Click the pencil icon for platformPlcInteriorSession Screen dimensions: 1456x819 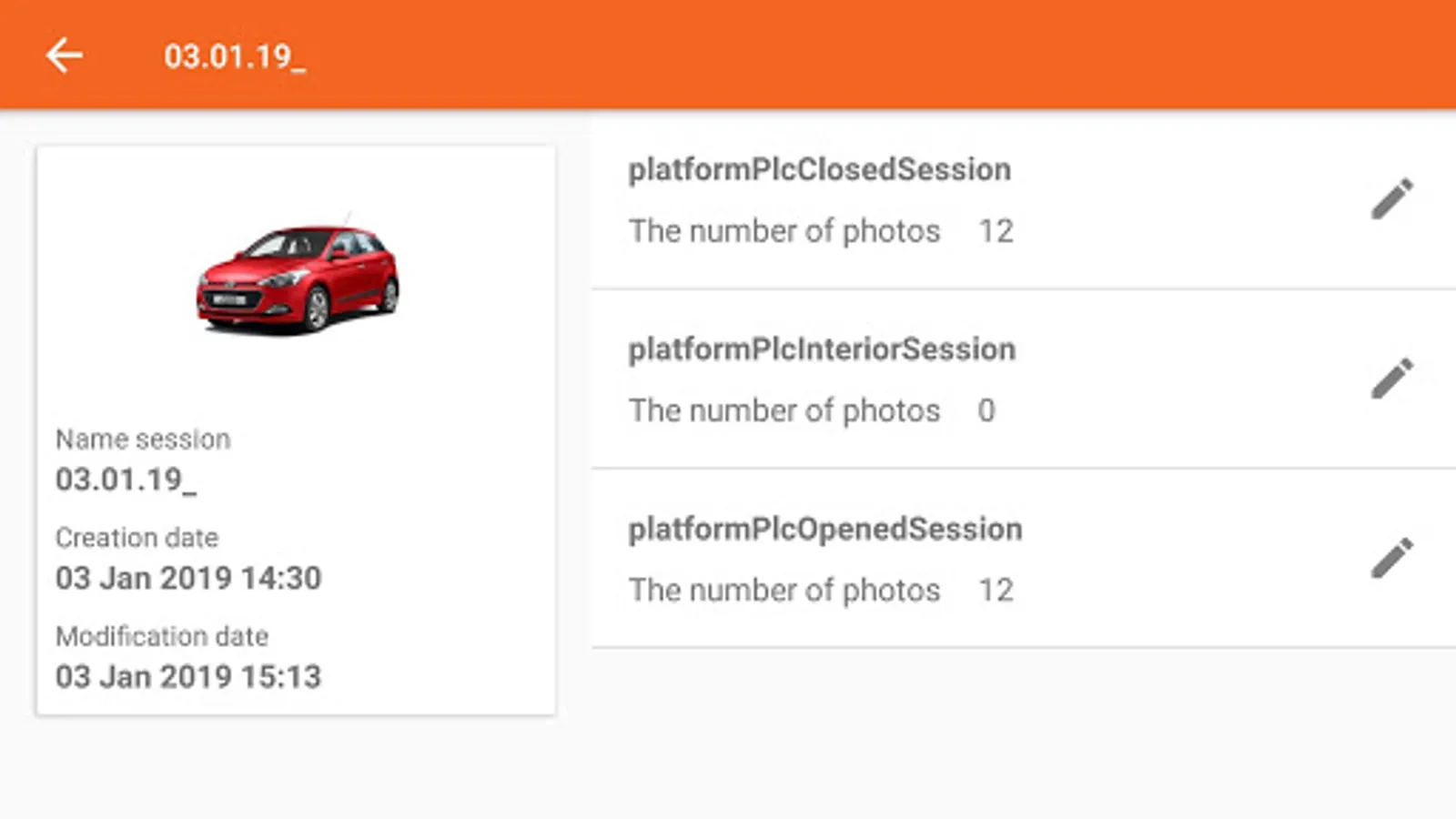coord(1392,379)
